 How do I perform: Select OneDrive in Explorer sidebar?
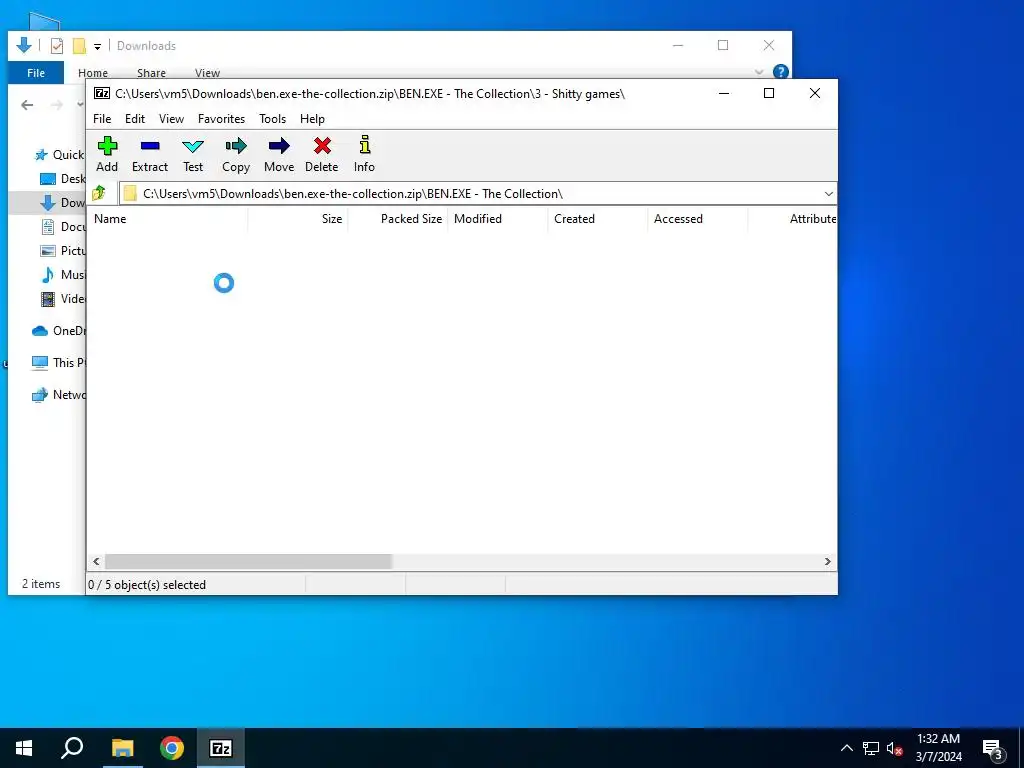point(58,330)
